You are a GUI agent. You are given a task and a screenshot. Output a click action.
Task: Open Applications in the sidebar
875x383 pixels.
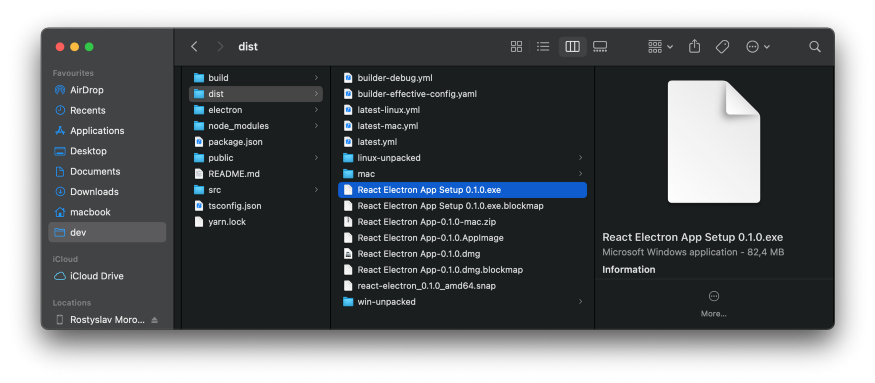point(107,131)
